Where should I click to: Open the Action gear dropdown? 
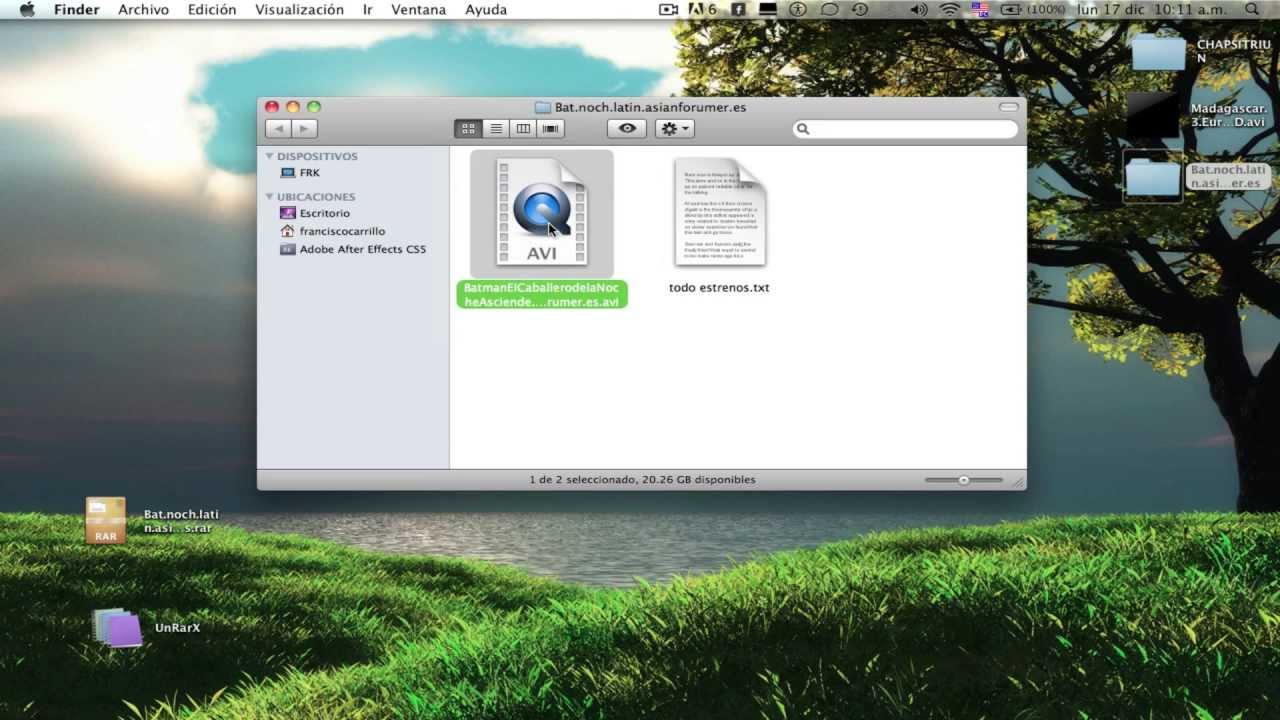tap(674, 128)
